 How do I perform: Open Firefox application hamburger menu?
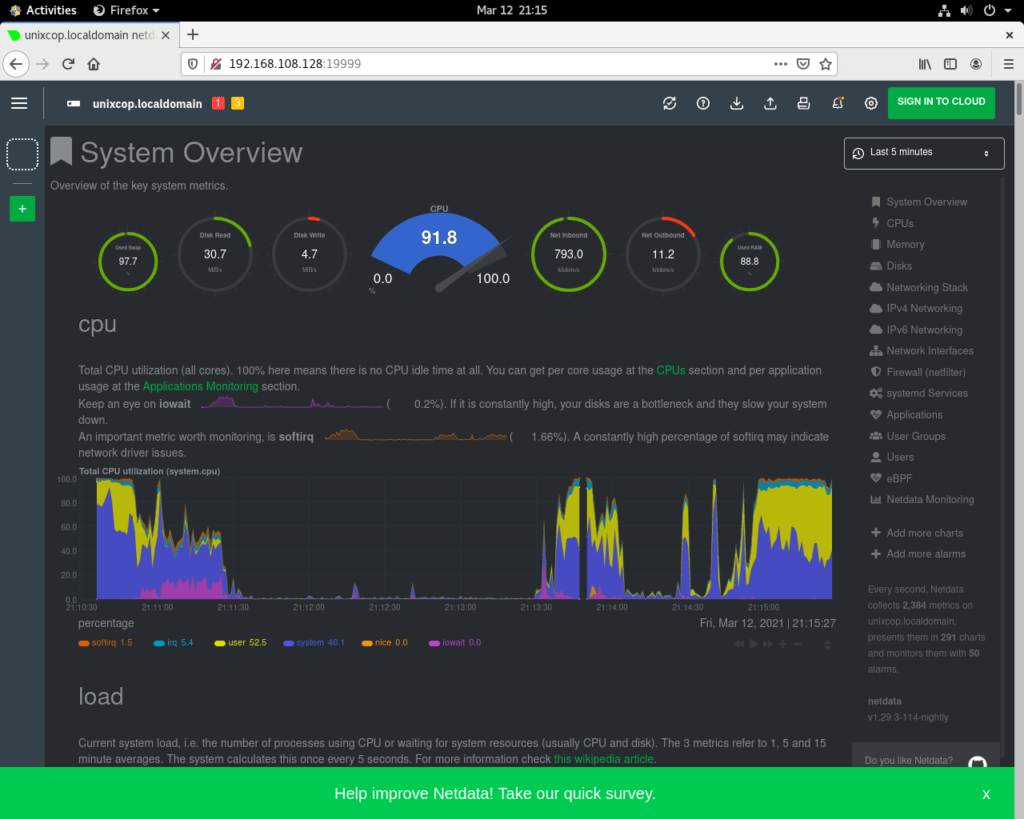click(x=1008, y=64)
